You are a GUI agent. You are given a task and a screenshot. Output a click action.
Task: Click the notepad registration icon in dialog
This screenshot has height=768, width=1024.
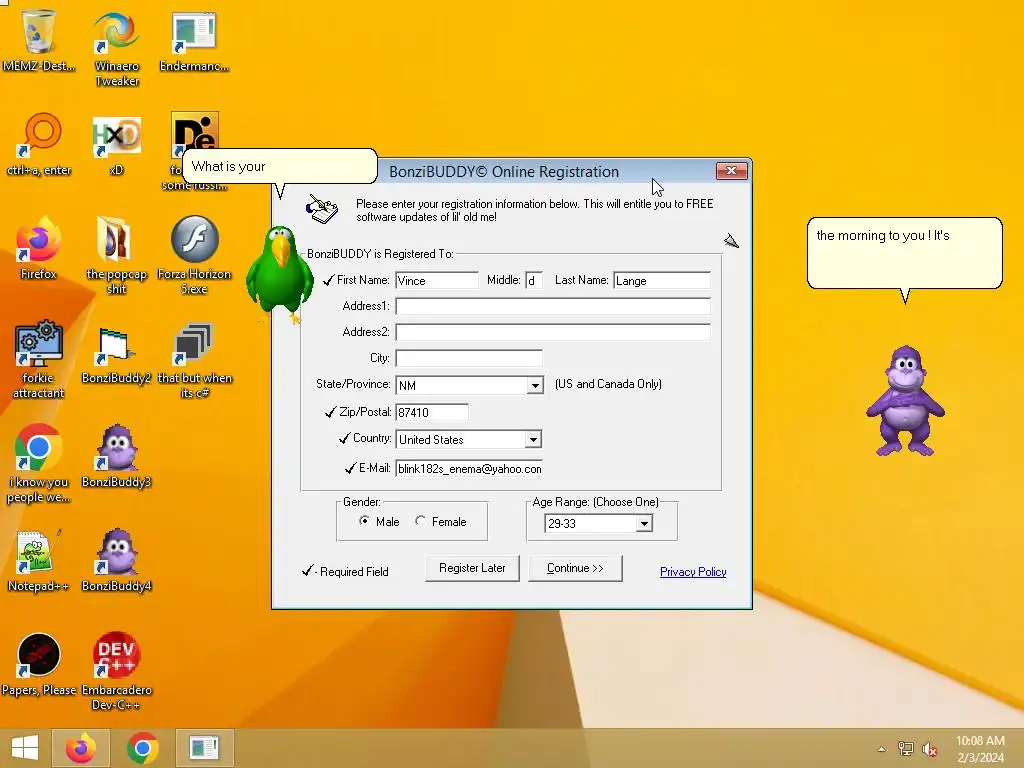(x=322, y=209)
